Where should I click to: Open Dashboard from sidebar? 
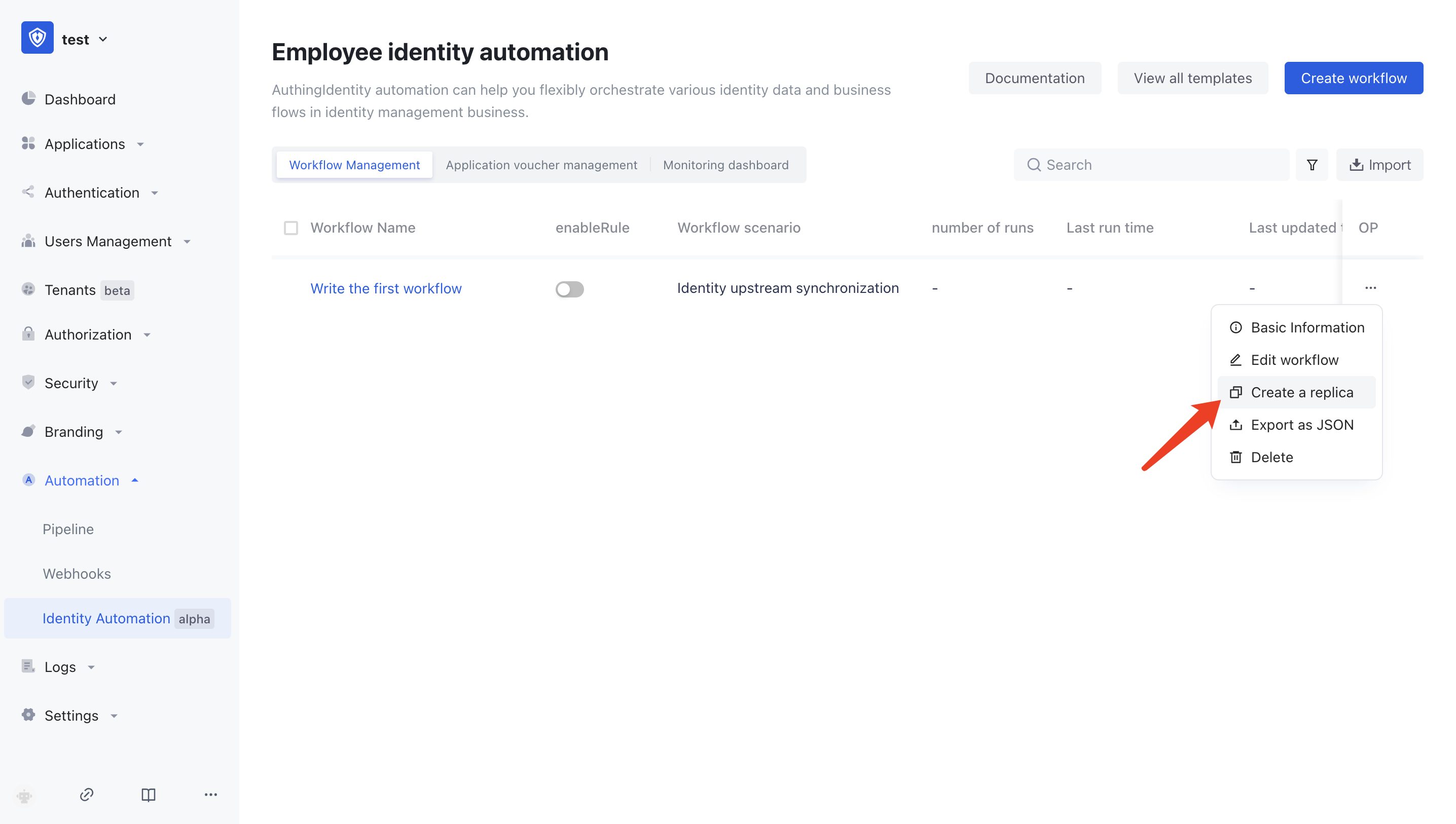coord(80,99)
